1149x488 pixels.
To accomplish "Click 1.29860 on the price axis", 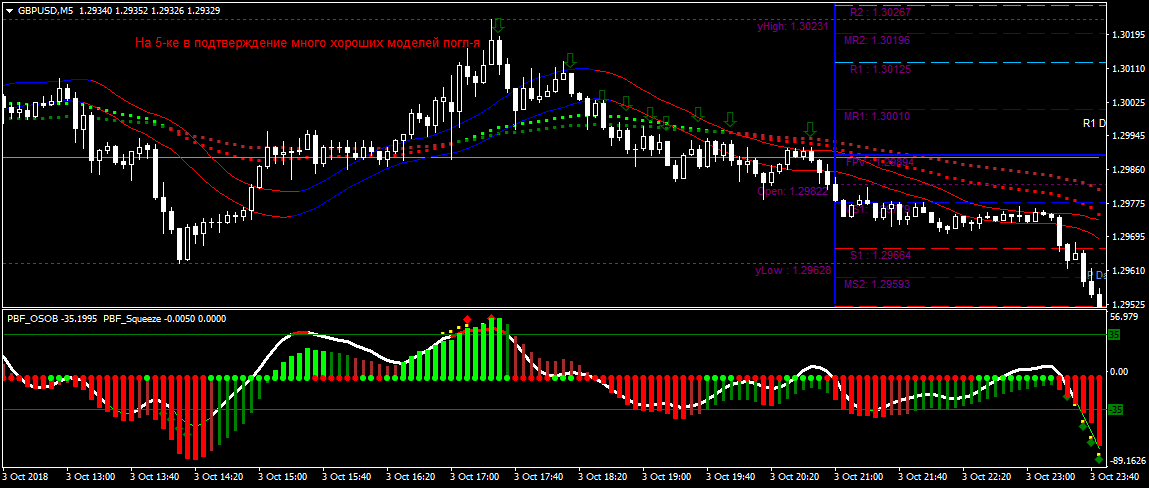I will (1128, 170).
